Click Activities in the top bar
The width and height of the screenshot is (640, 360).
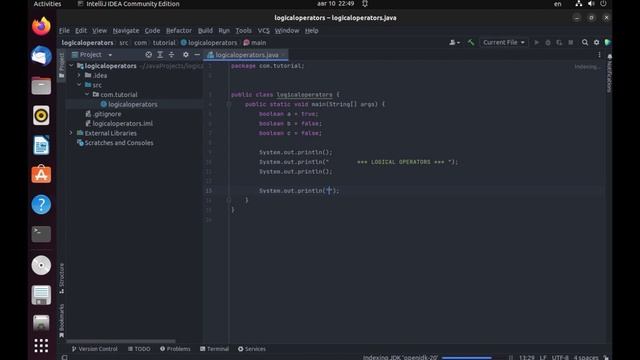click(47, 4)
